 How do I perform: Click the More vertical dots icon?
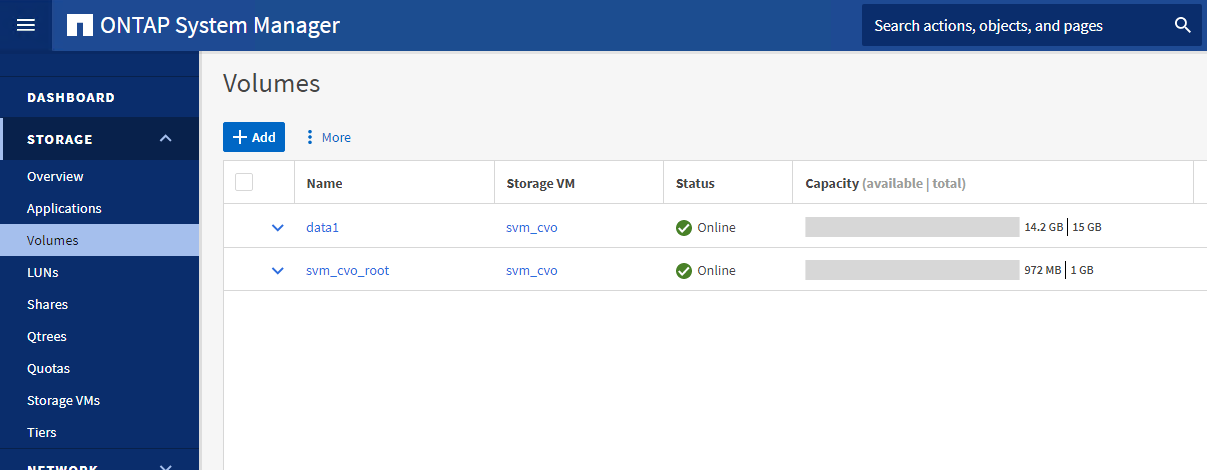pos(310,137)
